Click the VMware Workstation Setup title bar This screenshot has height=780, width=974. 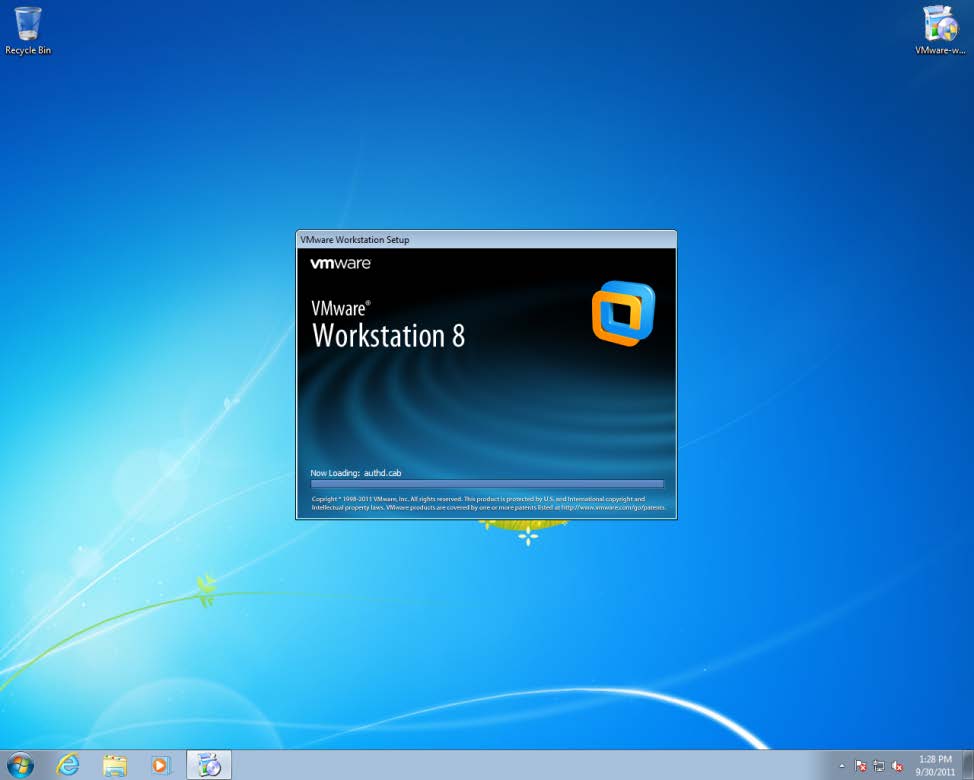[x=486, y=240]
